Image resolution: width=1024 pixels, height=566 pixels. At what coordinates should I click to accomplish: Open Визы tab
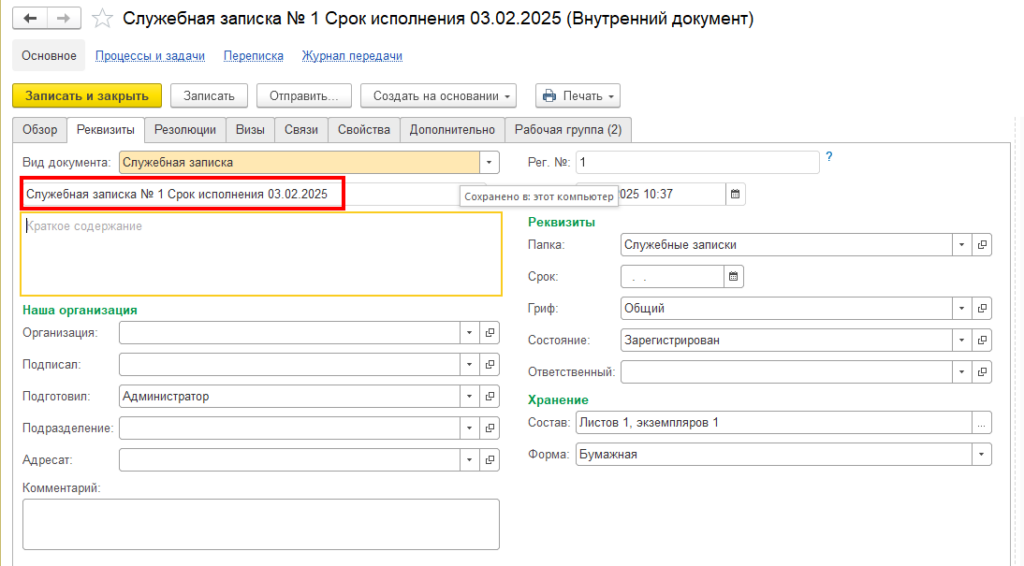tap(250, 130)
